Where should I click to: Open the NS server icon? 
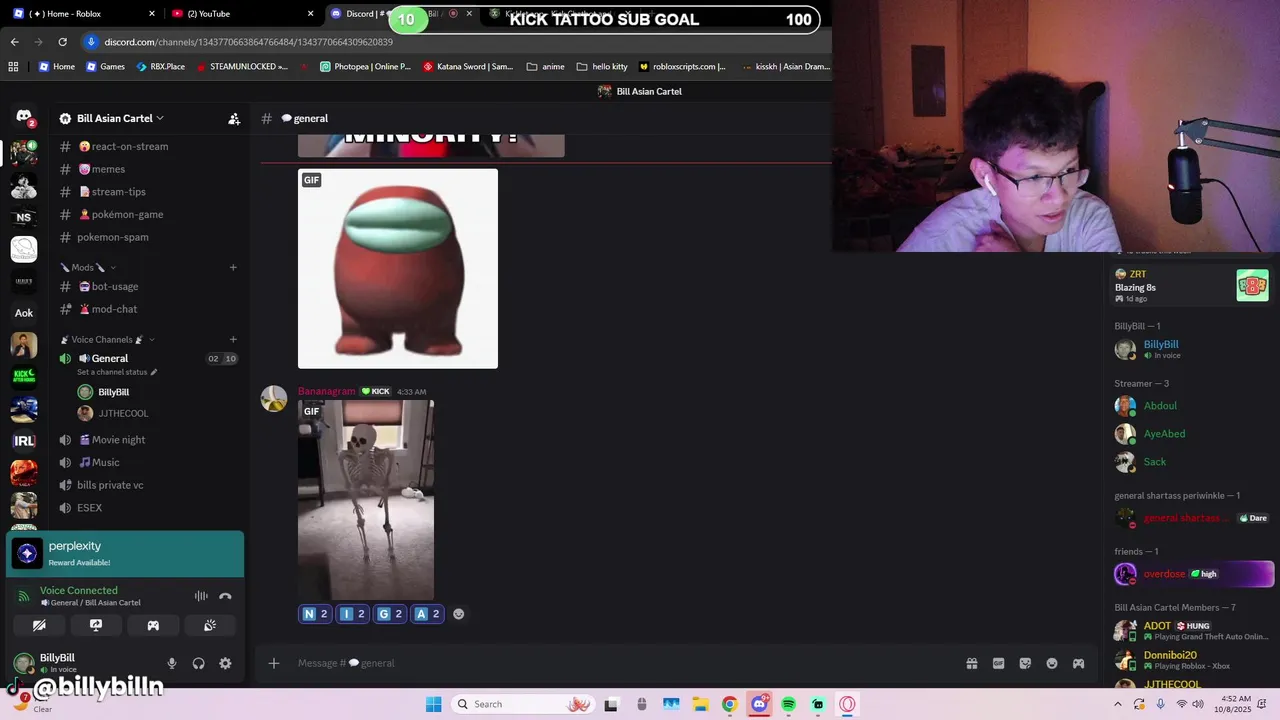click(x=24, y=217)
